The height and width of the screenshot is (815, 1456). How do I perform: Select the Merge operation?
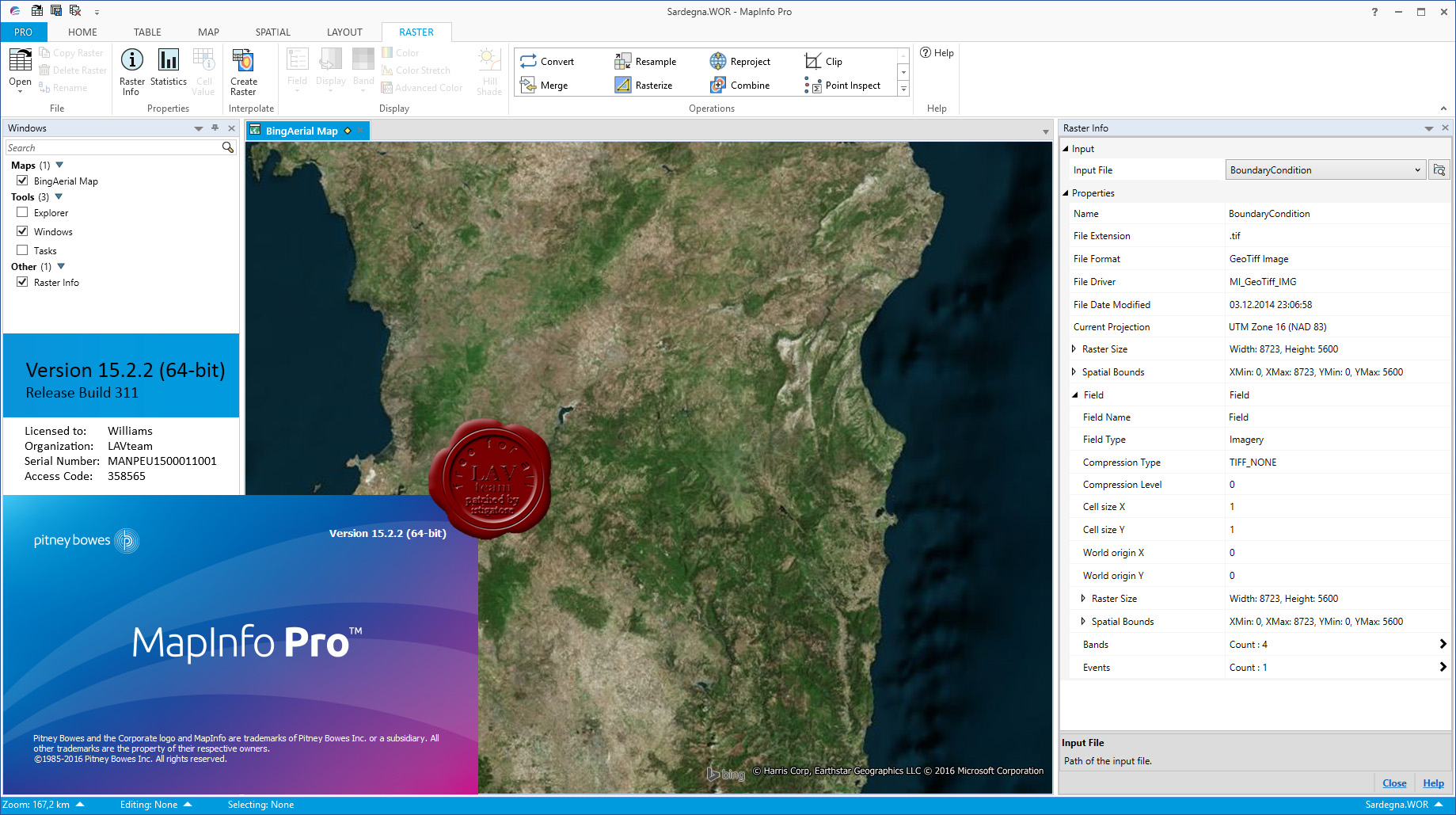pos(544,85)
